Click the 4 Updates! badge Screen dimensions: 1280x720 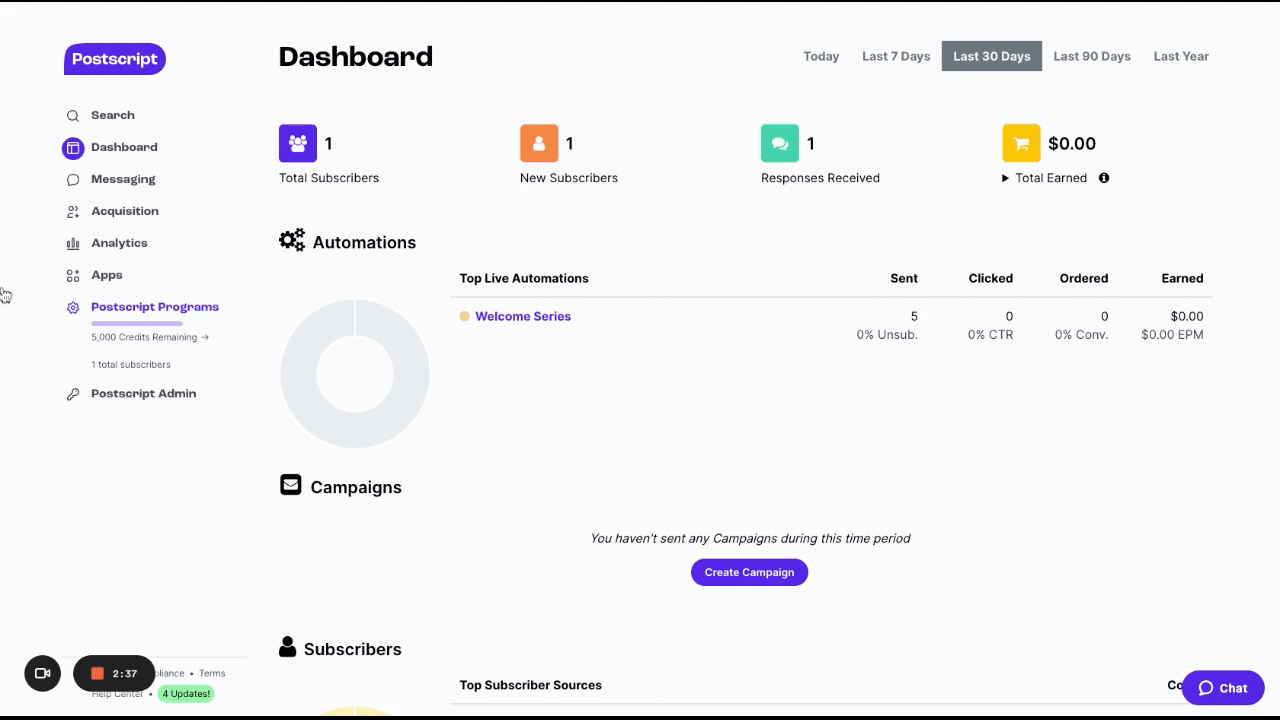[186, 694]
